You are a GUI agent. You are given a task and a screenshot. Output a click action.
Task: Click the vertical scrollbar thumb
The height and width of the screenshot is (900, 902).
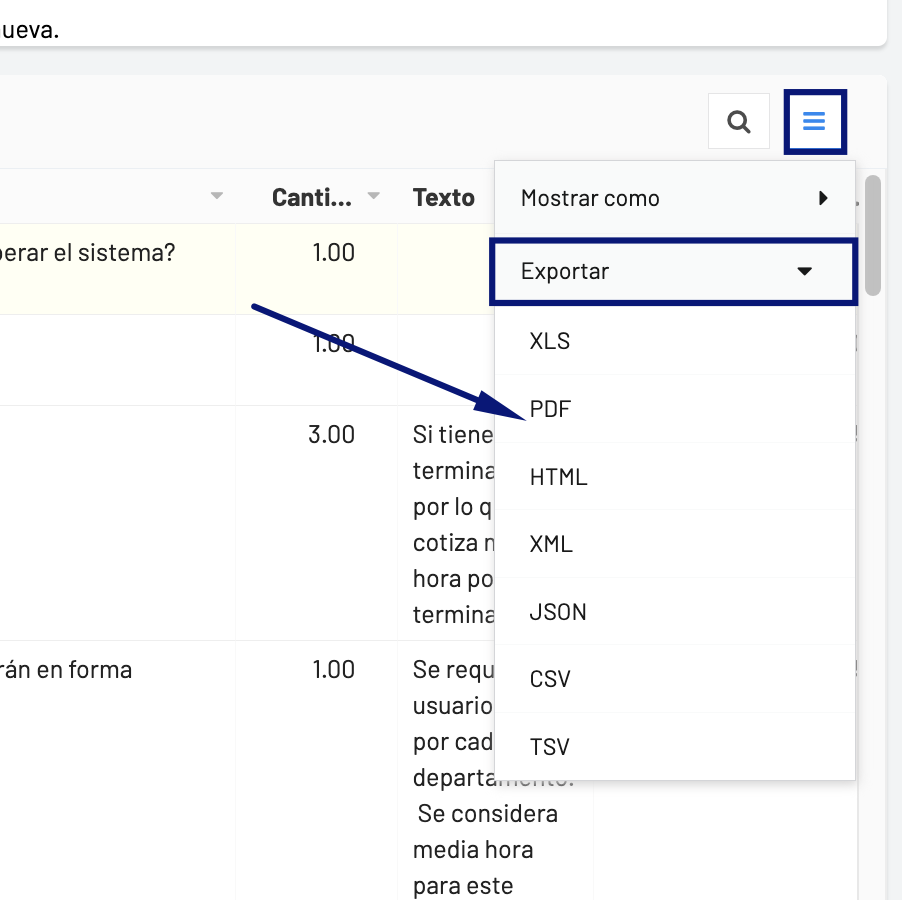[x=873, y=236]
